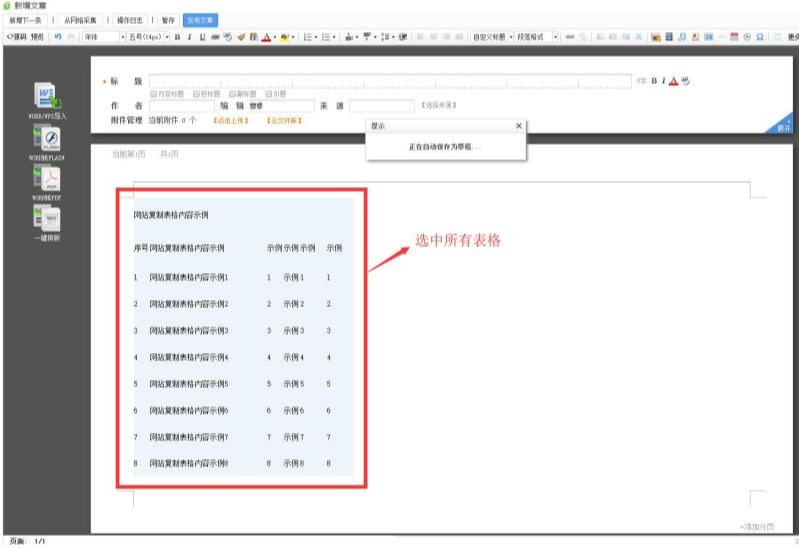Image resolution: width=799 pixels, height=549 pixels.
Task: Toggle bold in the editor toolbar
Action: point(177,37)
